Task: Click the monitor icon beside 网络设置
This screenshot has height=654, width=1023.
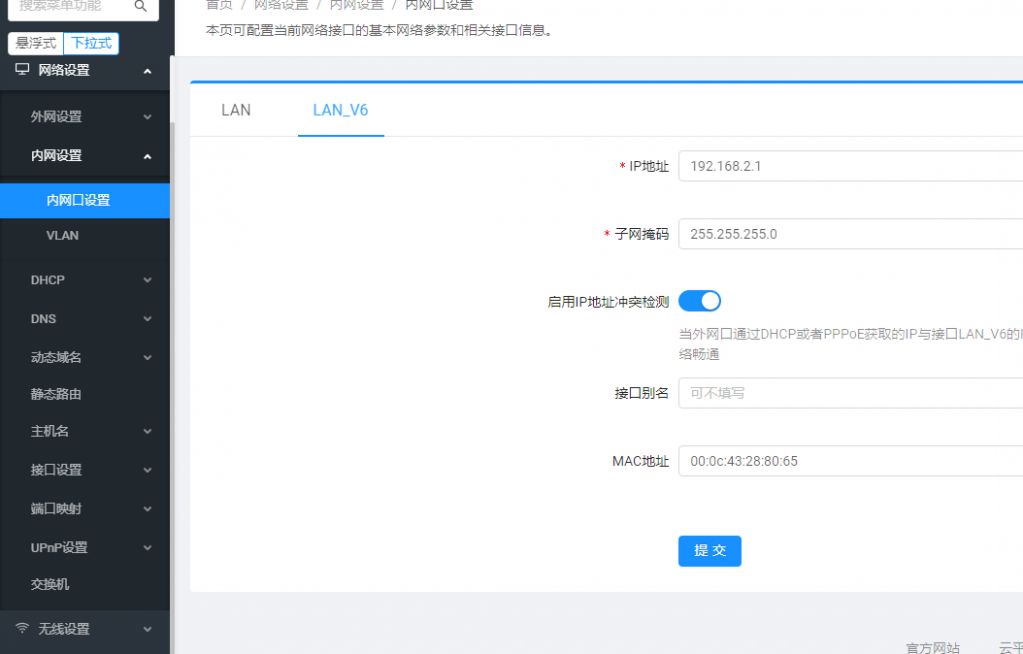Action: tap(22, 70)
